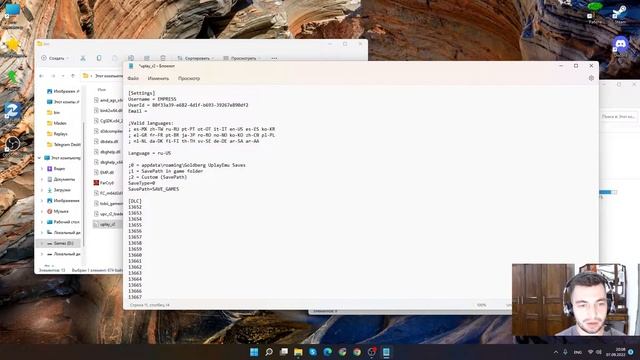This screenshot has height=360, width=640.
Task: Expand the Видео folder node
Action: [x=42, y=169]
